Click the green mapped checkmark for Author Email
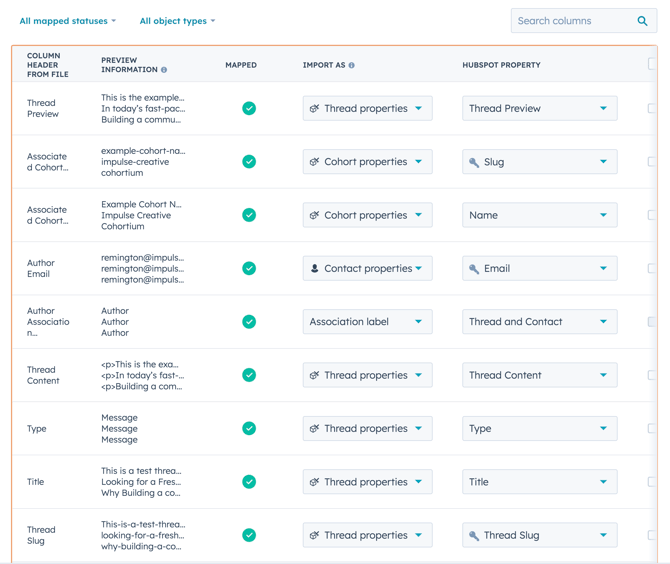 [x=249, y=268]
